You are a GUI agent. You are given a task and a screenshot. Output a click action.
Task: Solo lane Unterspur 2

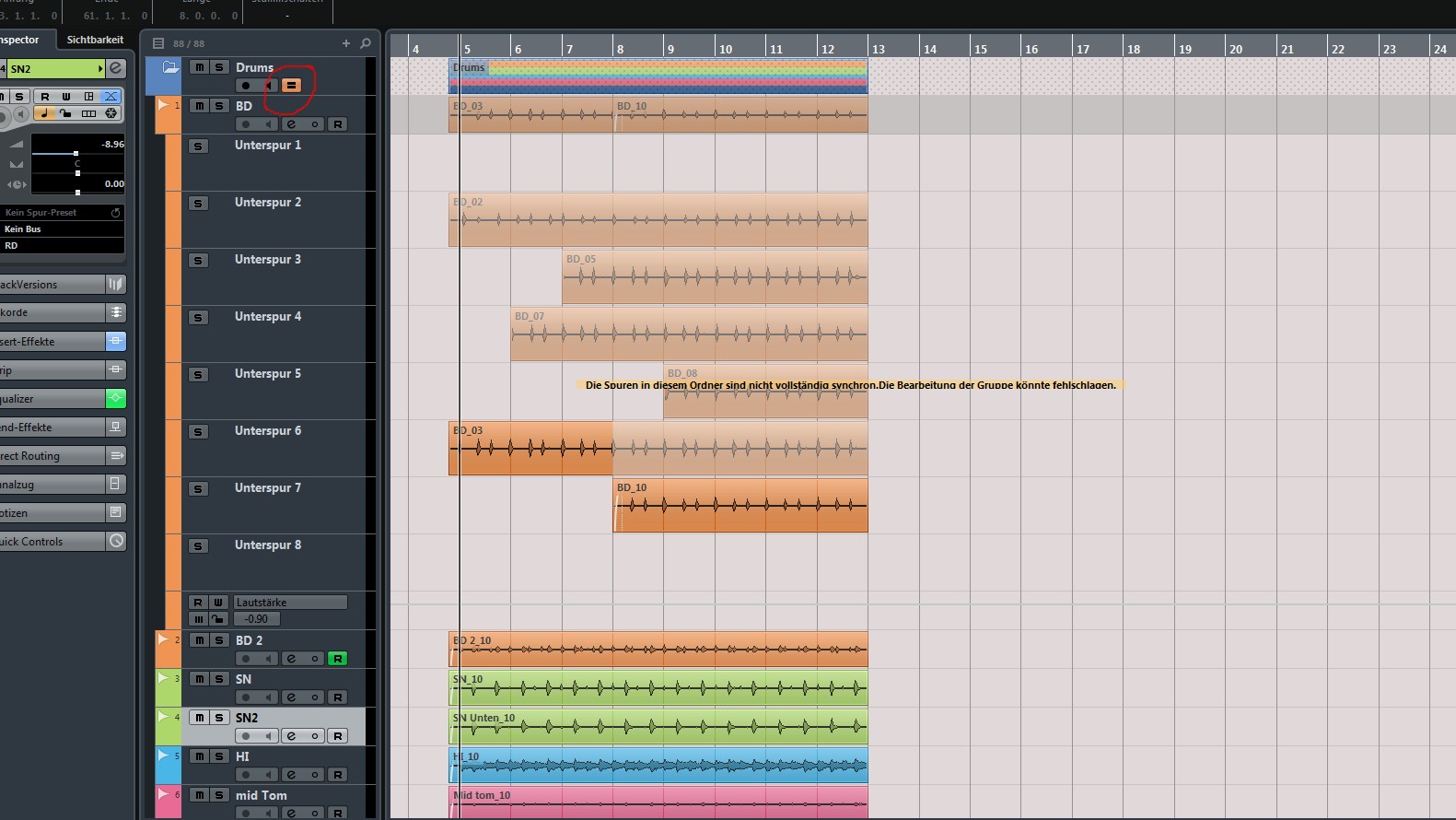[198, 204]
